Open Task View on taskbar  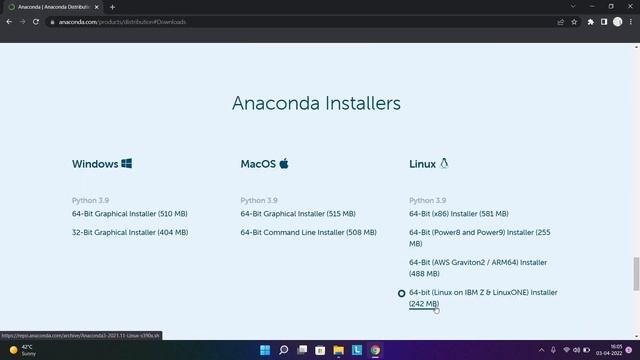[302, 350]
